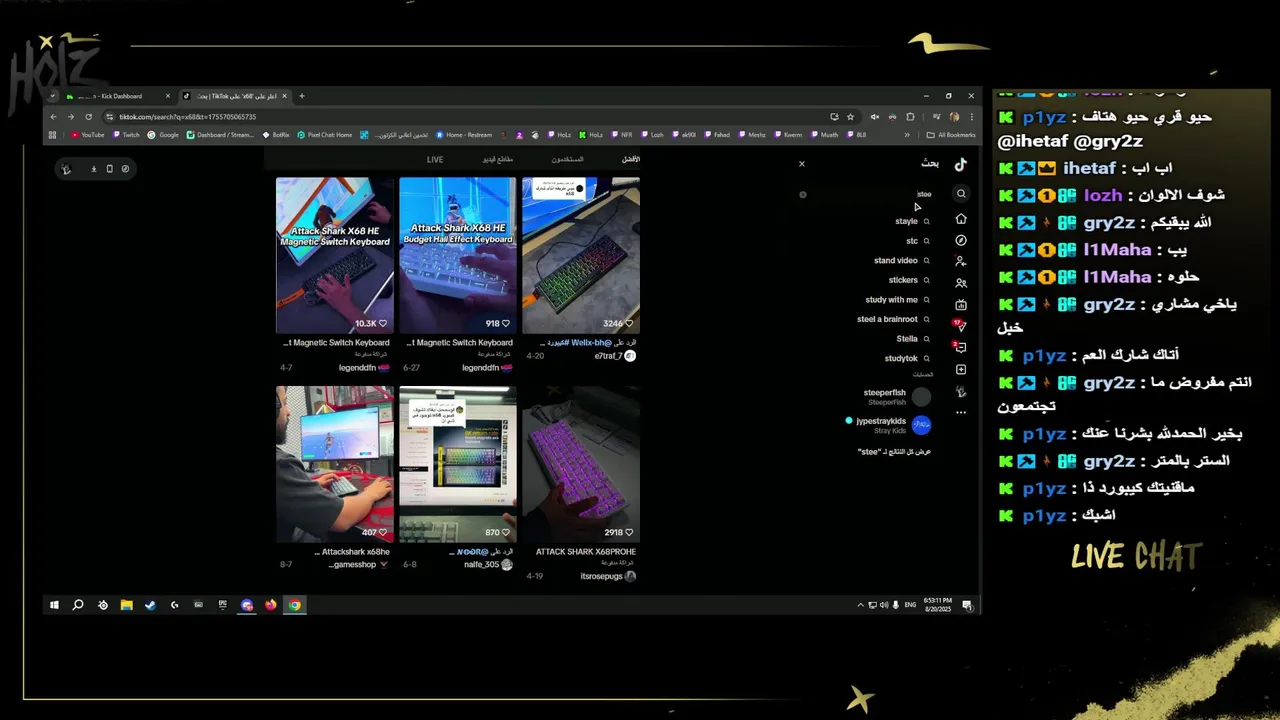1280x720 pixels.
Task: Open the Pixel Chat: Home bookmark
Action: pyautogui.click(x=325, y=135)
